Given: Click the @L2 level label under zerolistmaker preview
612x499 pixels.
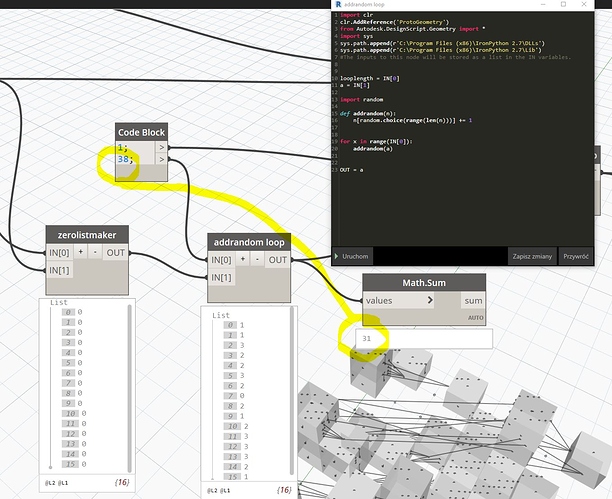Looking at the screenshot, I should click(x=50, y=483).
